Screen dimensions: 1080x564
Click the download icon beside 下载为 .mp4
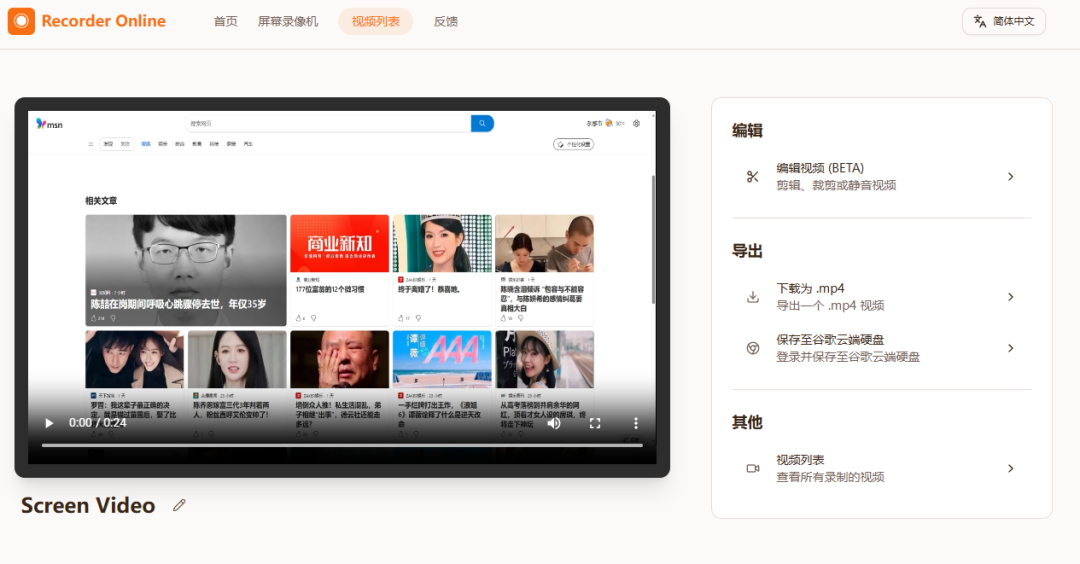(753, 297)
